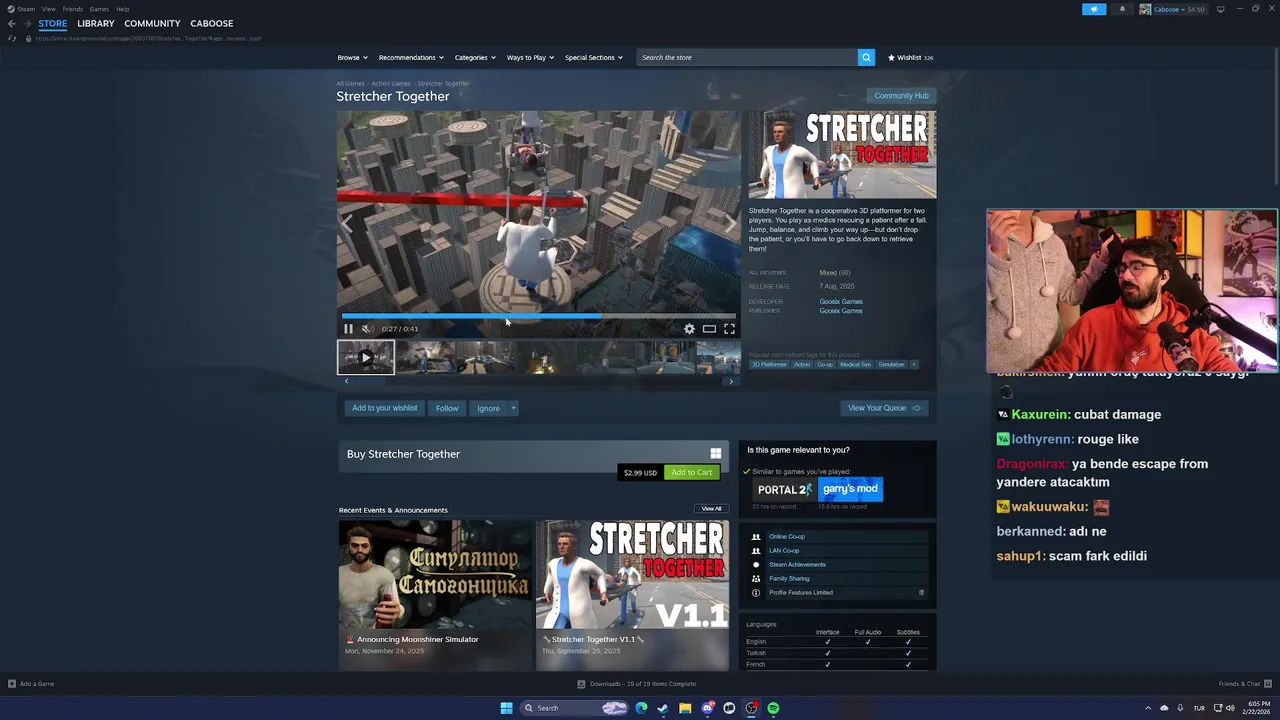
Task: Open File Explorer from taskbar
Action: click(685, 708)
